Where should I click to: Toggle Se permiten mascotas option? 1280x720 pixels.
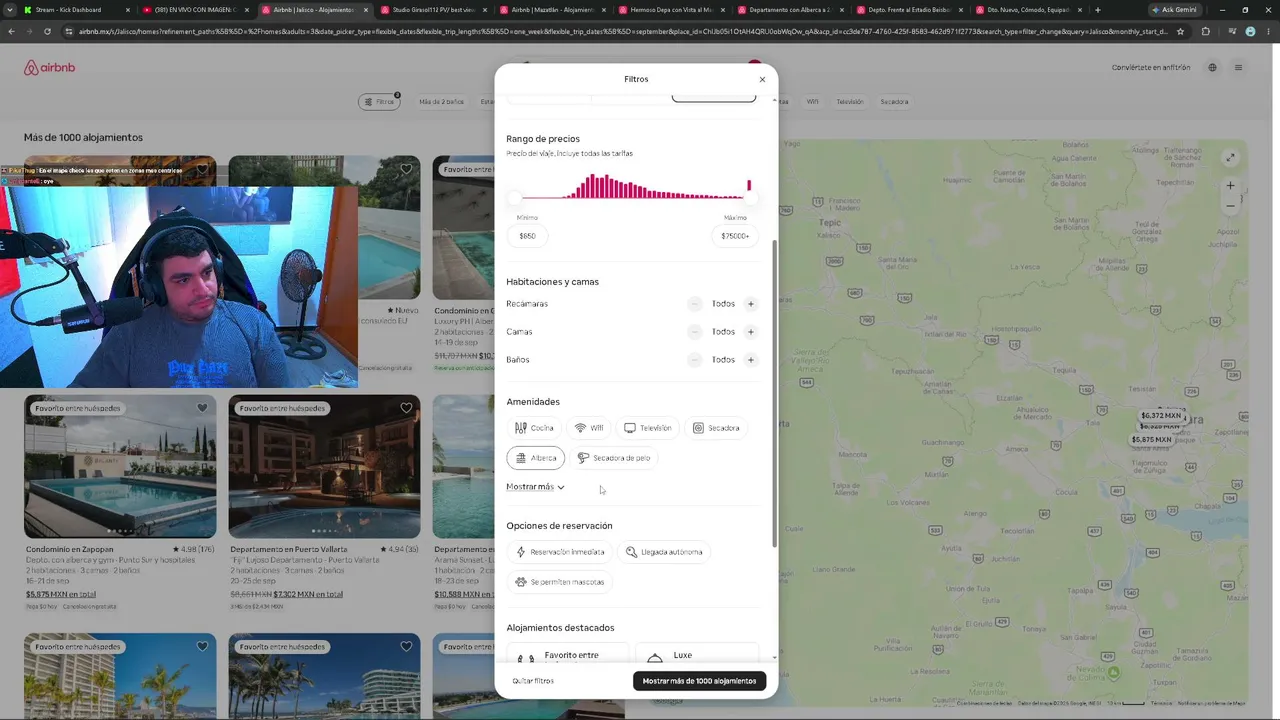click(x=559, y=582)
